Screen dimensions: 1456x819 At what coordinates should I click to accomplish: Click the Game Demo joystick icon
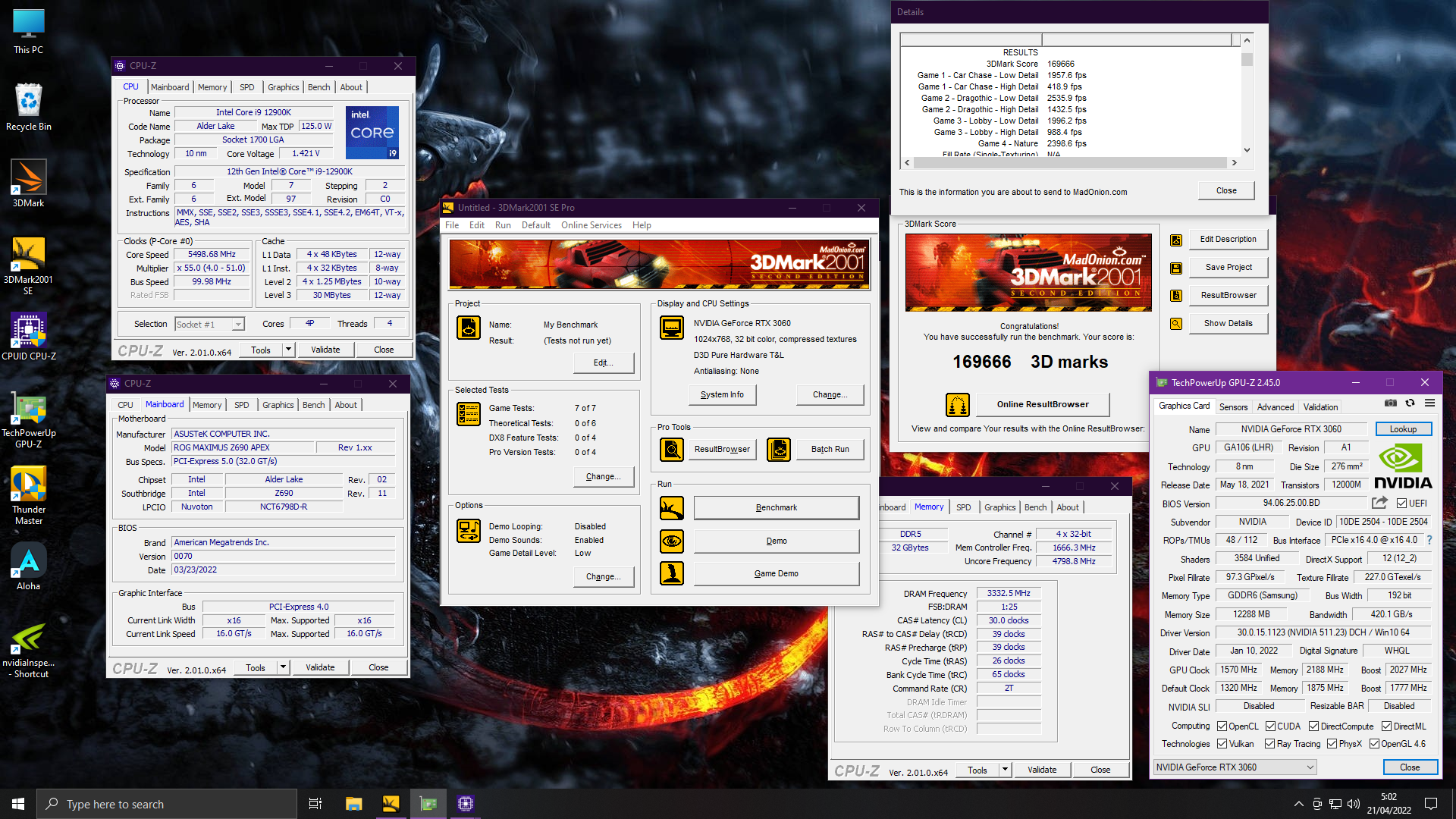[672, 573]
